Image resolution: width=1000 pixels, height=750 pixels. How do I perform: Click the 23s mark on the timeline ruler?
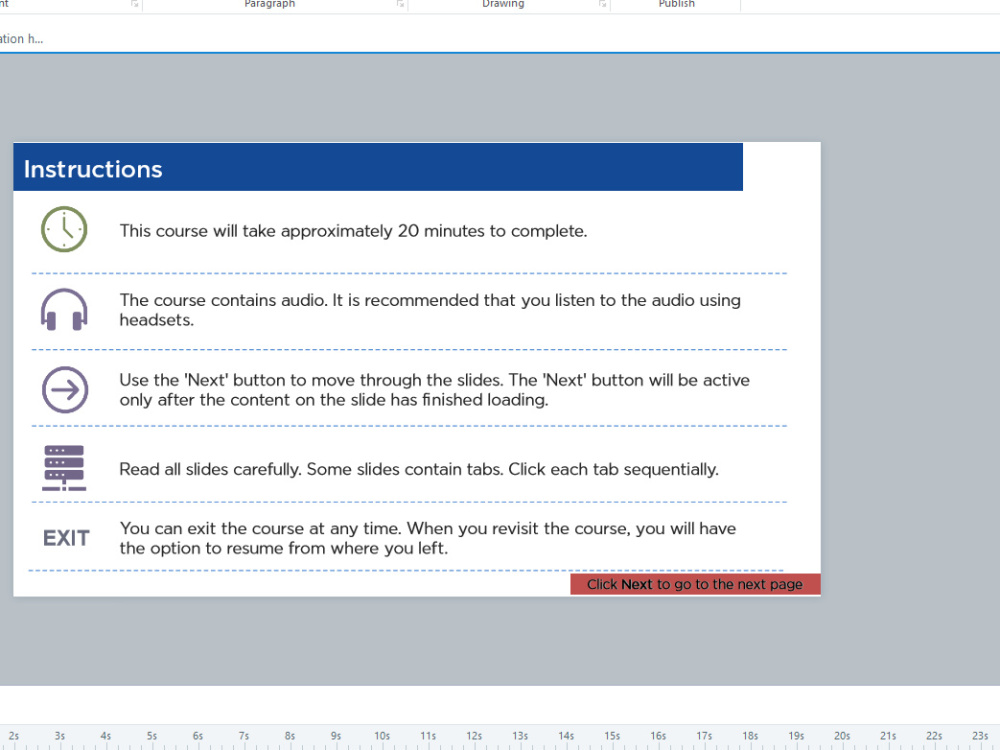coord(980,736)
